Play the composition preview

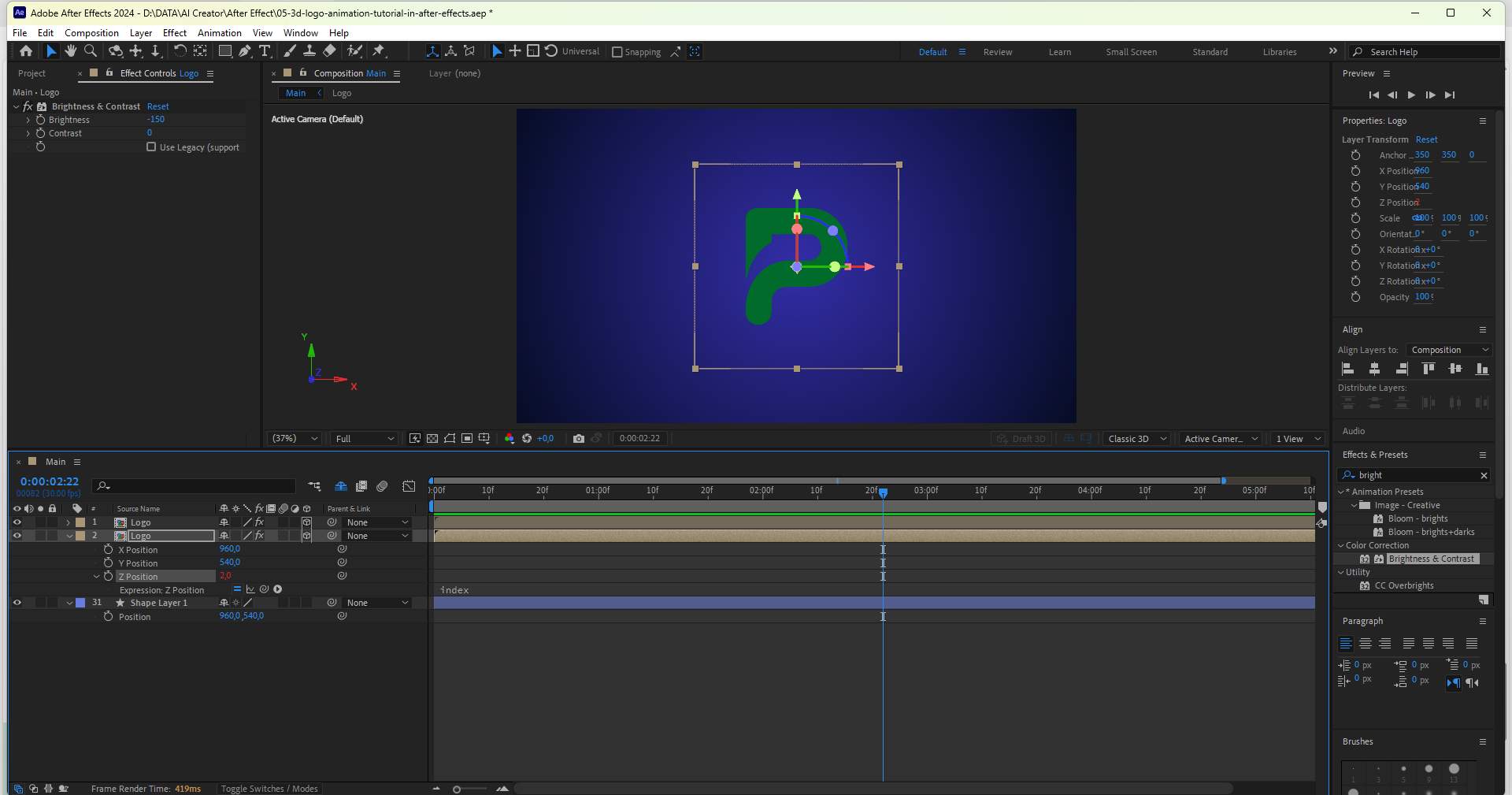click(1411, 95)
